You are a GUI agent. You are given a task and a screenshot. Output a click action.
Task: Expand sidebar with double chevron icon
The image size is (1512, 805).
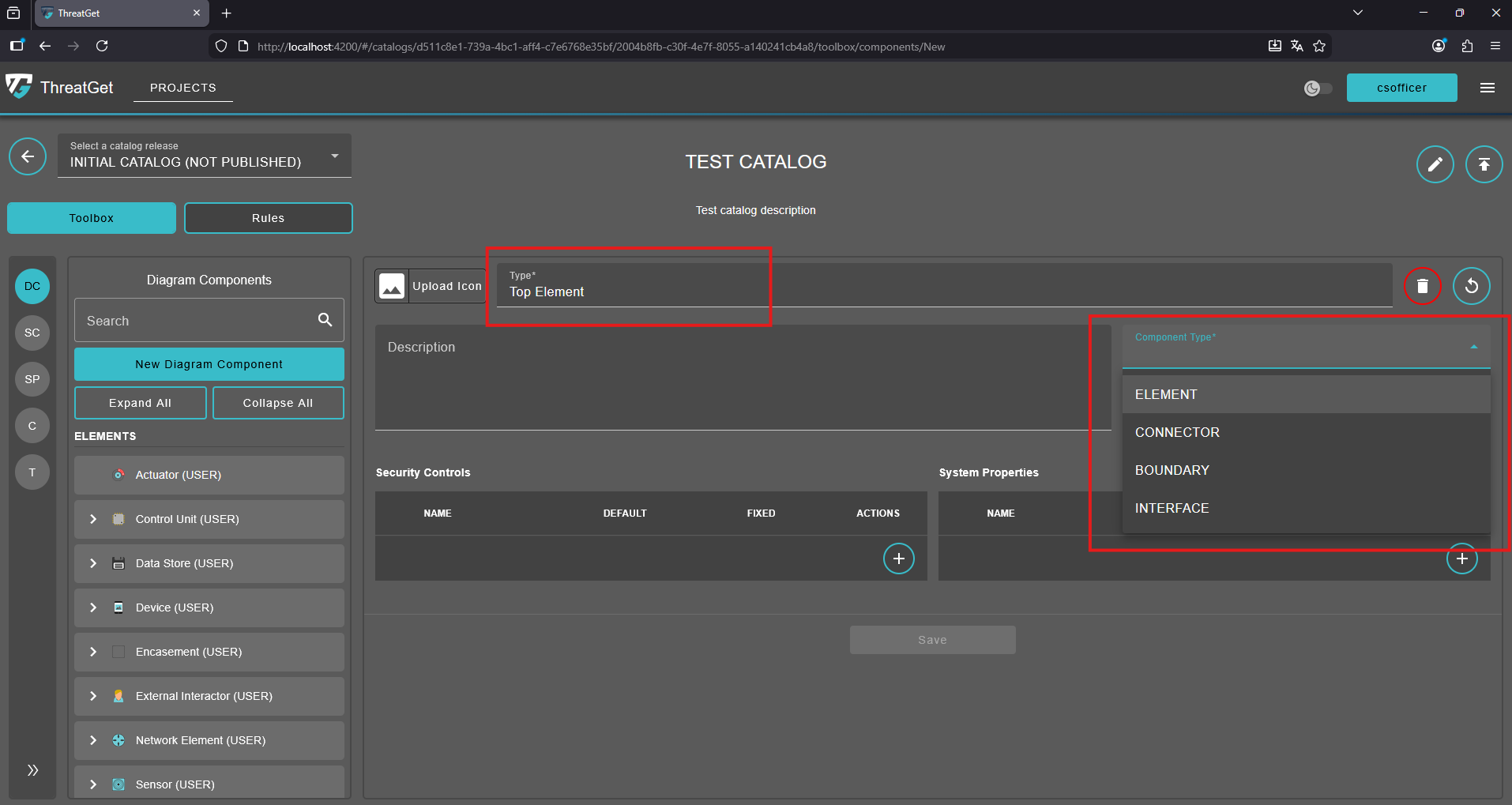32,770
